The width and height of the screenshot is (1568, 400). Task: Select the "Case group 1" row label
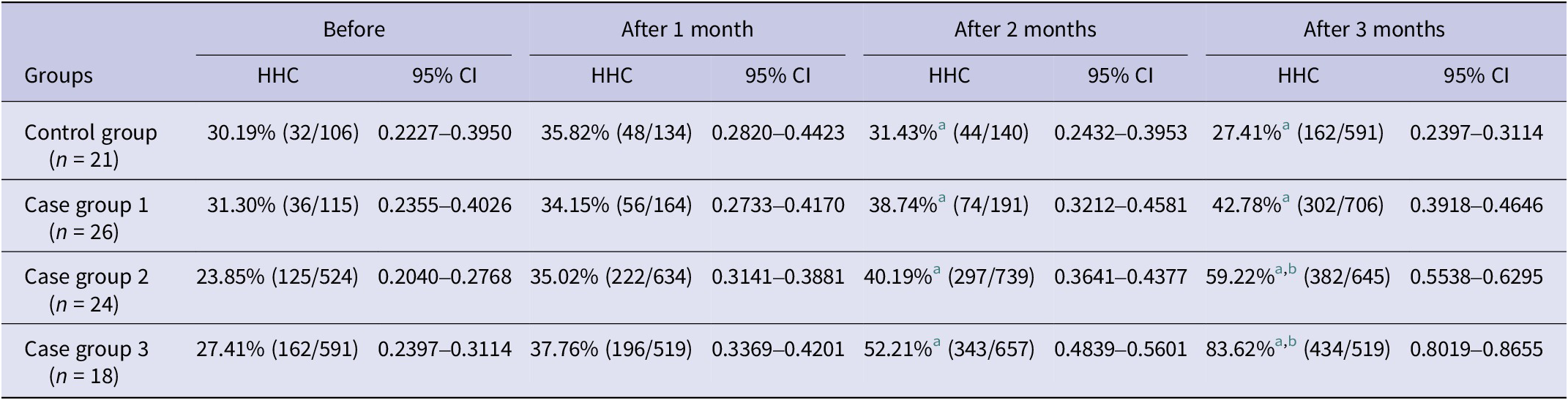click(86, 205)
